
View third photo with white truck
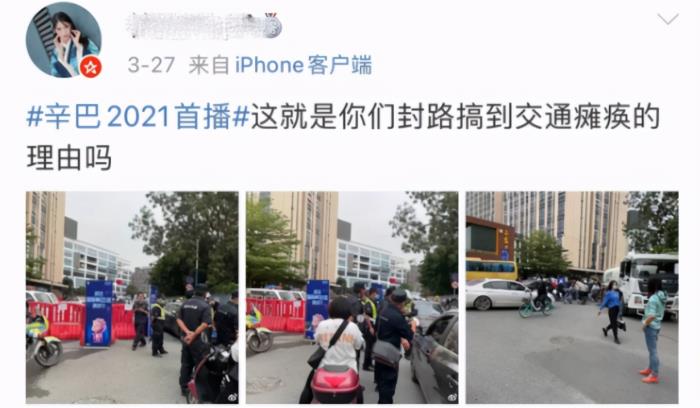572,298
